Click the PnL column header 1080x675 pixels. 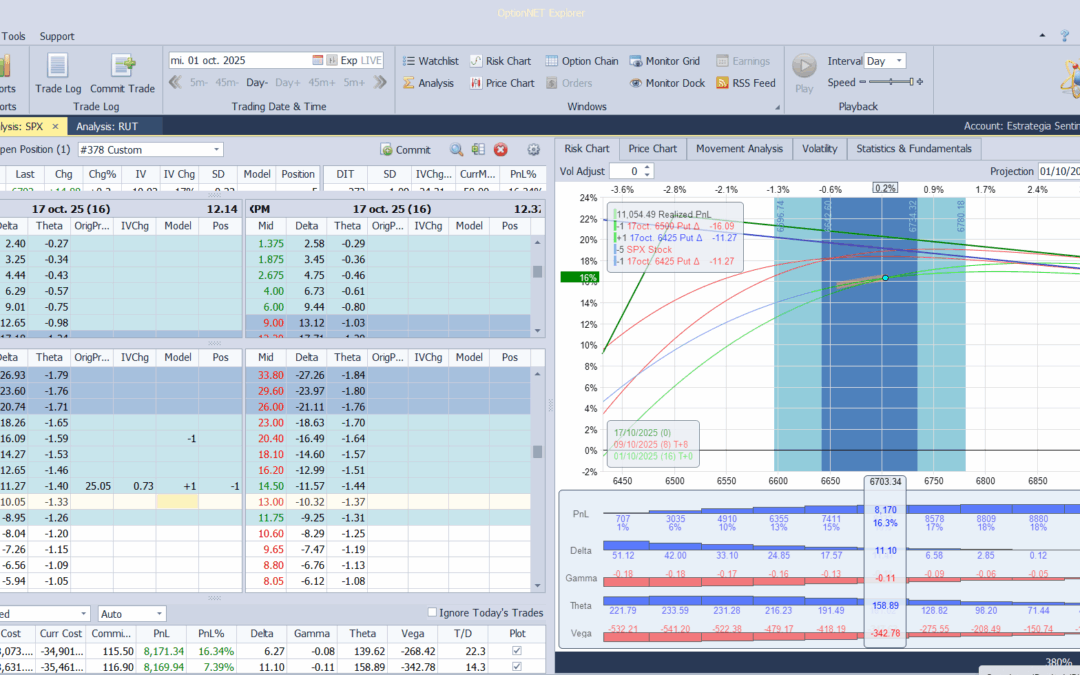click(x=163, y=634)
